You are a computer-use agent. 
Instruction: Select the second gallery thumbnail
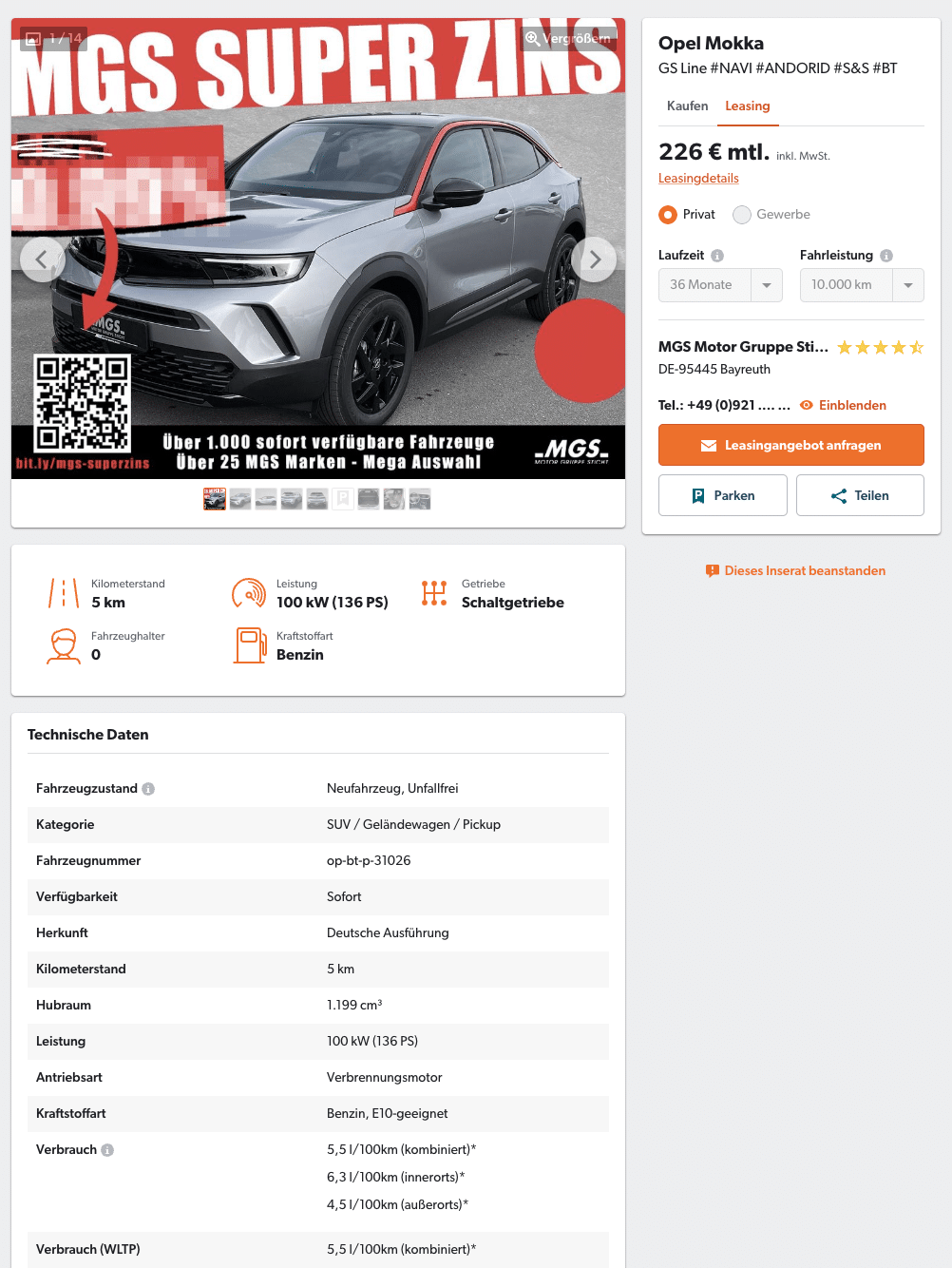240,499
